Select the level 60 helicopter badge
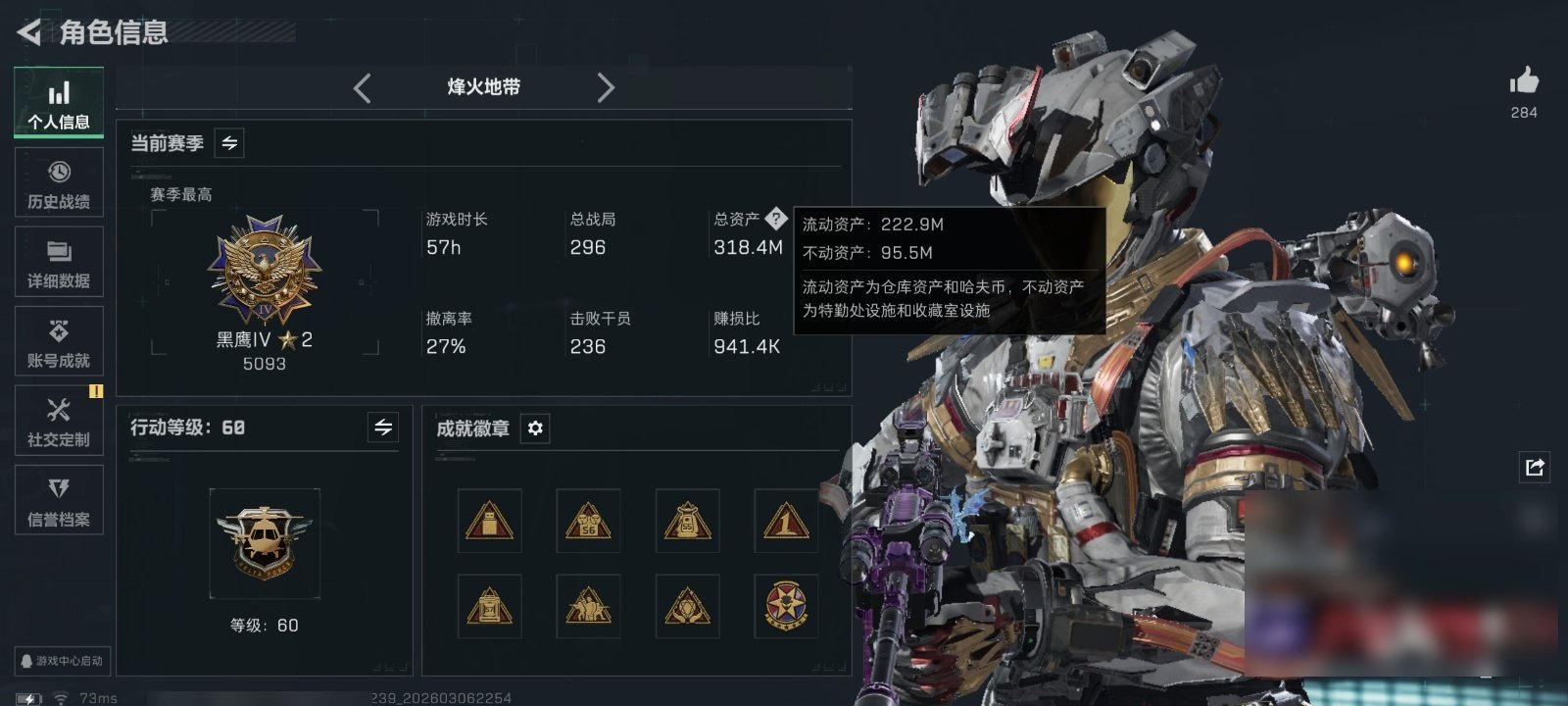Viewport: 1568px width, 706px height. [x=265, y=542]
